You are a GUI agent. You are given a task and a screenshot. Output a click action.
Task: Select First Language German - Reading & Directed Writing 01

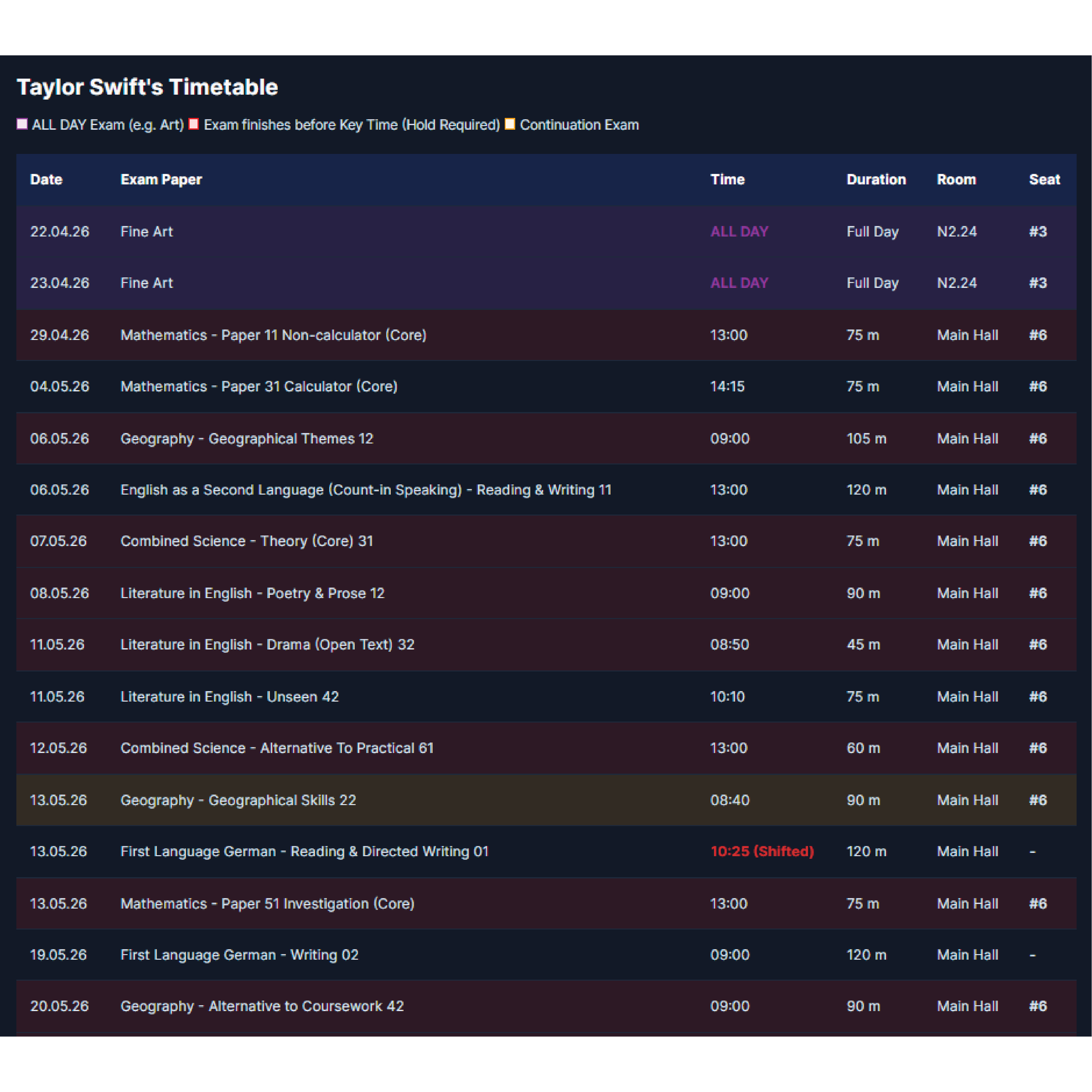(305, 852)
